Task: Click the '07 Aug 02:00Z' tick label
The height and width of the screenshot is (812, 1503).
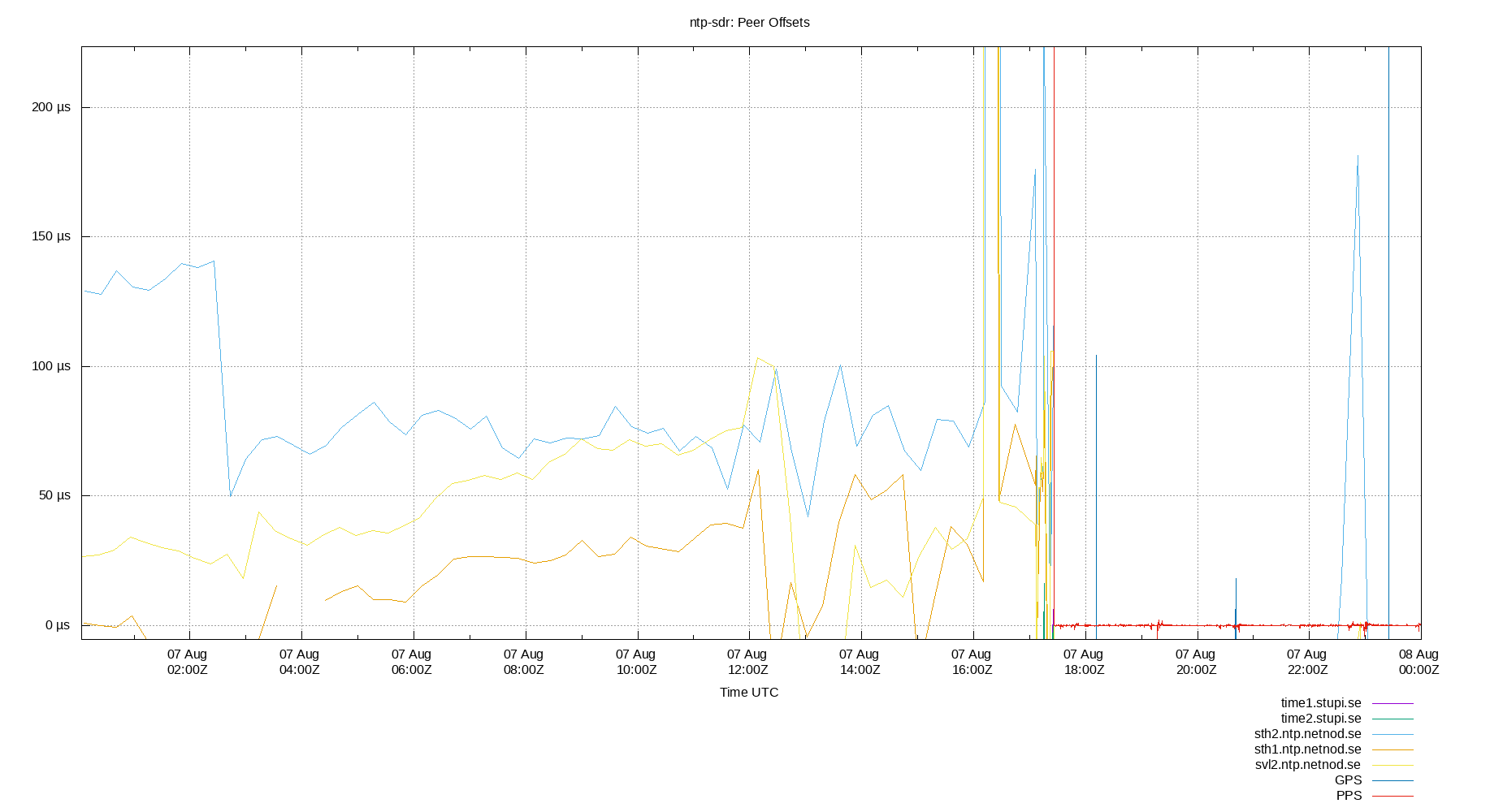Action: click(188, 662)
